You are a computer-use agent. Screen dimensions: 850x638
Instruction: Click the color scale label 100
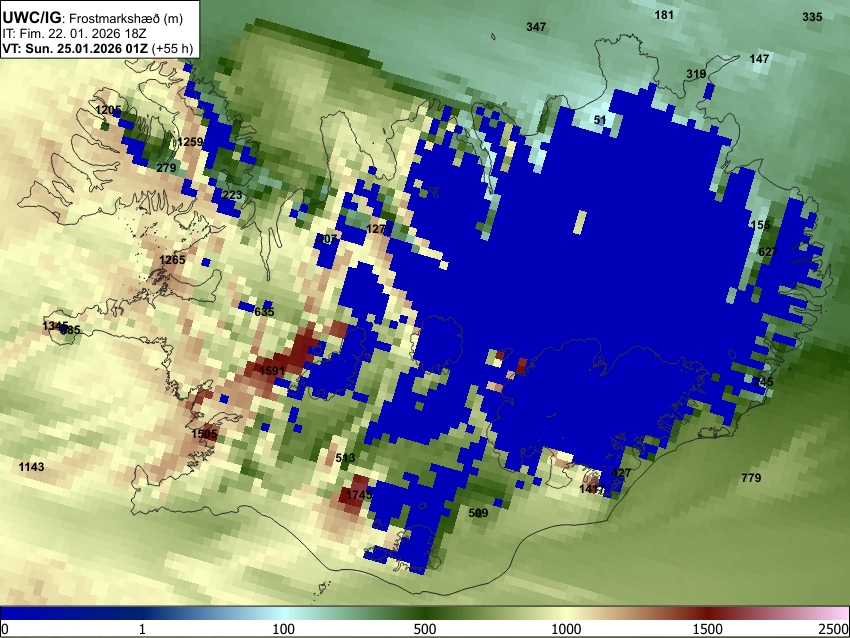[x=283, y=629]
